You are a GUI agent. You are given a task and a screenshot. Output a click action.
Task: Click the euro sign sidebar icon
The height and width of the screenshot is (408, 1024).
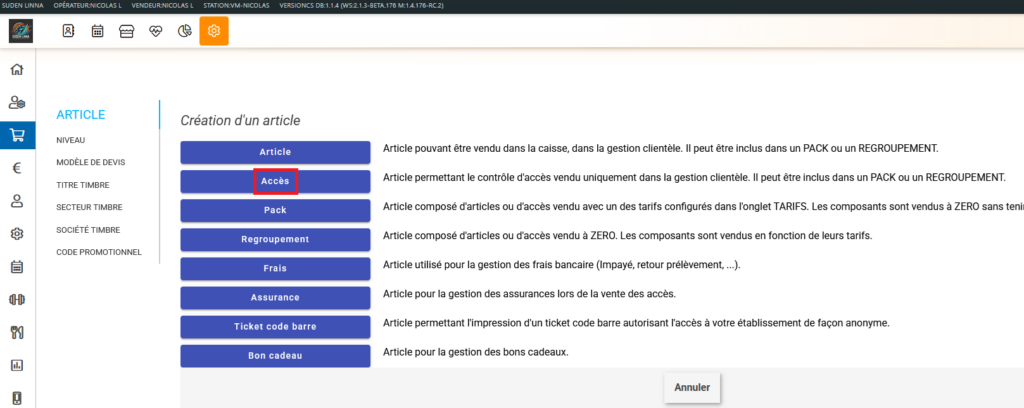tap(17, 168)
